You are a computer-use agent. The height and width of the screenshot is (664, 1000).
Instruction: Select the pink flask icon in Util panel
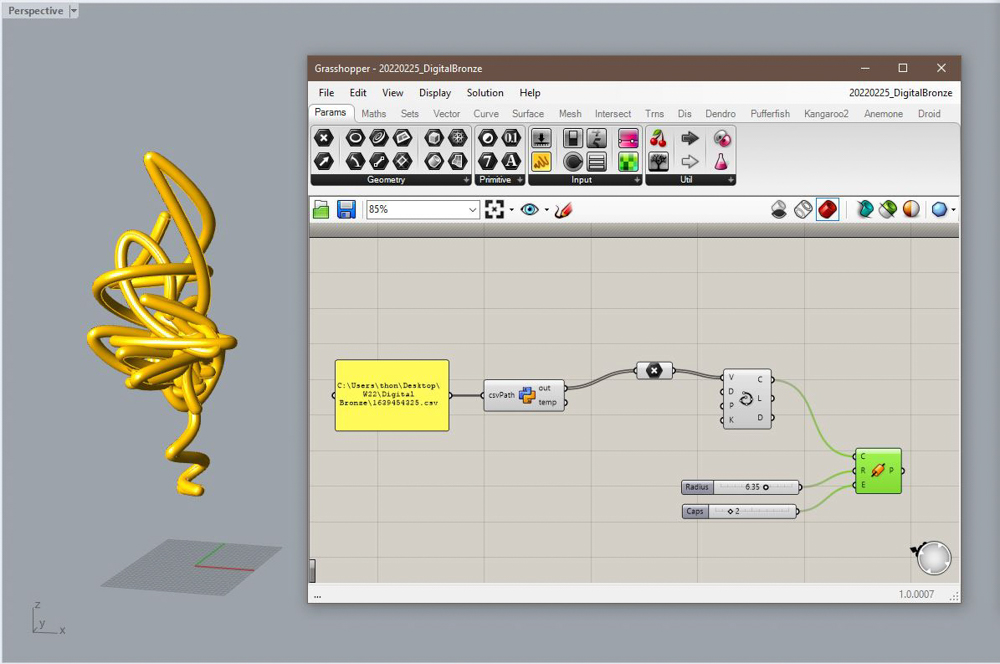720,161
